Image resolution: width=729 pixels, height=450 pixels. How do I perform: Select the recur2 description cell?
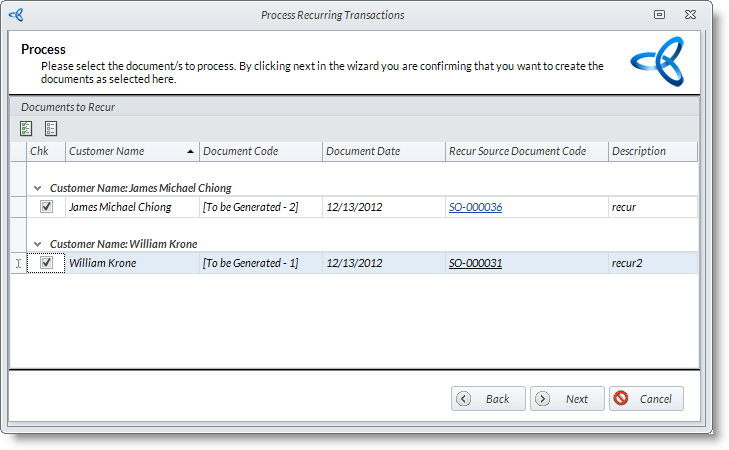click(x=651, y=263)
